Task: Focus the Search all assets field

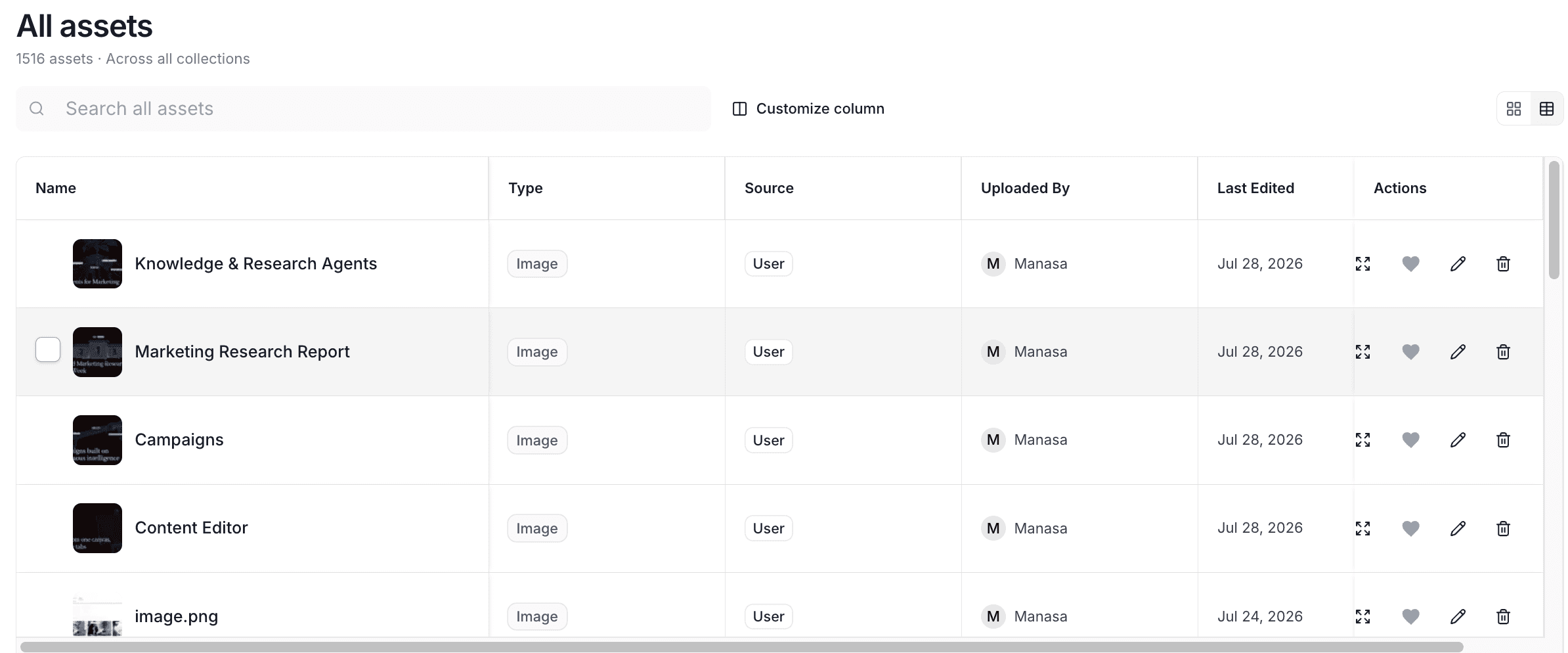Action: coord(363,108)
